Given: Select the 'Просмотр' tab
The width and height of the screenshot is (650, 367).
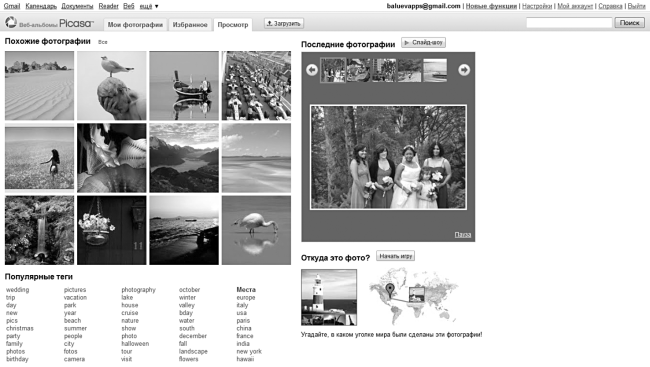Looking at the screenshot, I should point(233,24).
